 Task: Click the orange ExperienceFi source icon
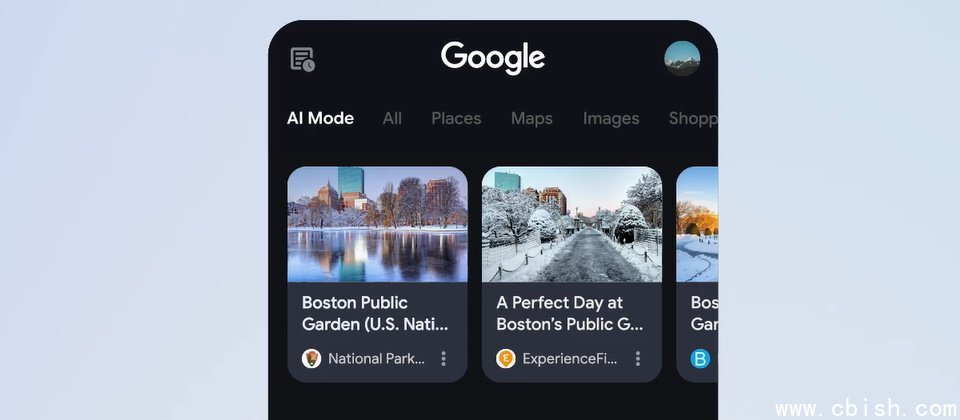tap(506, 358)
